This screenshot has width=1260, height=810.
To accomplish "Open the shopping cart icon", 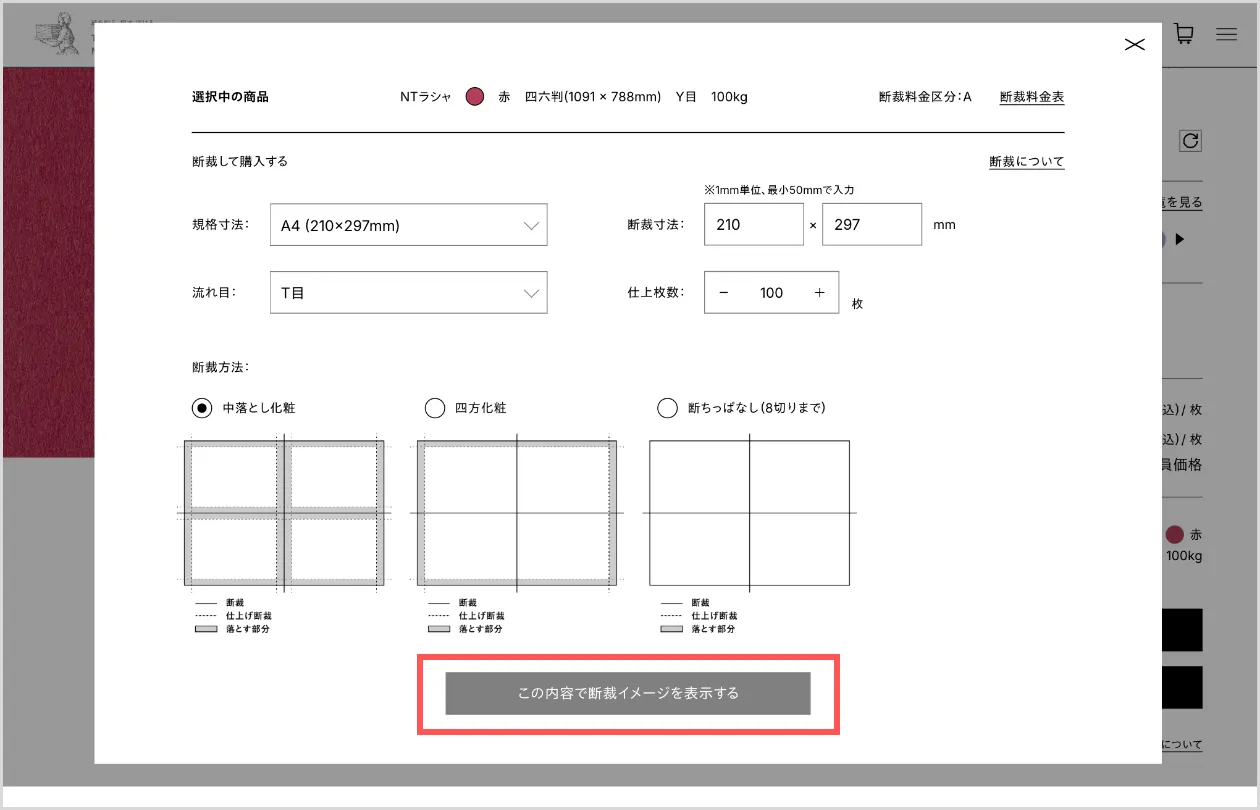I will [x=1183, y=34].
